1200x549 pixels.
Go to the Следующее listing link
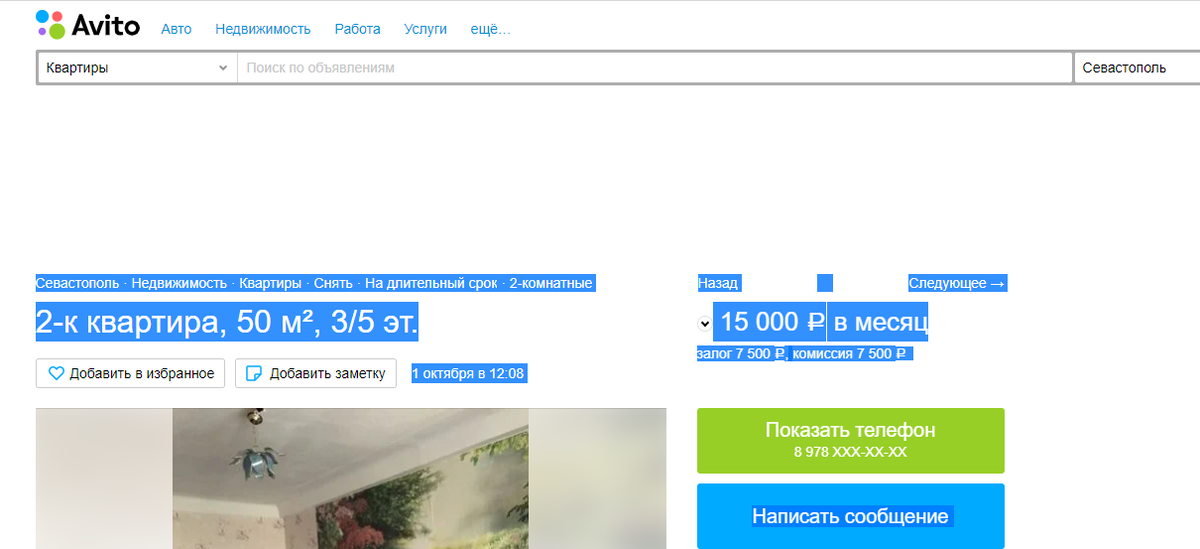coord(957,283)
